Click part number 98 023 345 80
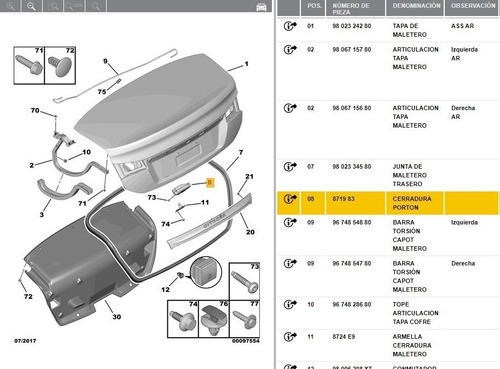500x369 pixels. click(351, 166)
